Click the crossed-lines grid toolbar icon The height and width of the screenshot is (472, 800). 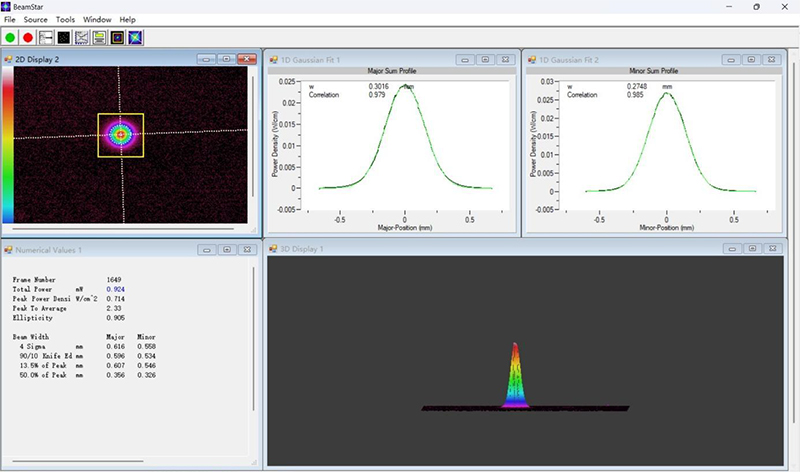(82, 38)
